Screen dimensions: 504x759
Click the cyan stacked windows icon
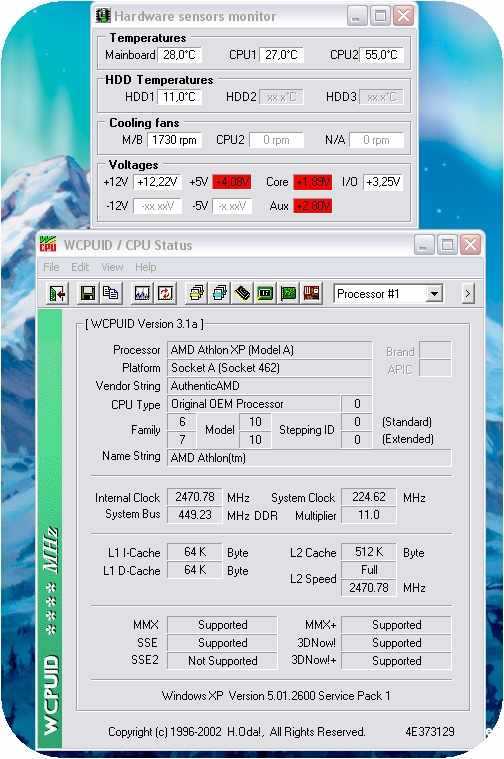[x=219, y=293]
